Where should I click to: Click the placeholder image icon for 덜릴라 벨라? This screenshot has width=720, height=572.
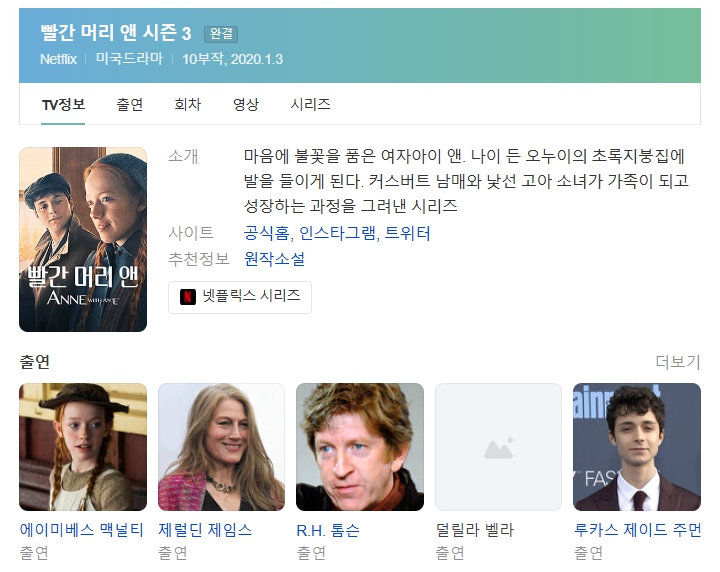[498, 448]
